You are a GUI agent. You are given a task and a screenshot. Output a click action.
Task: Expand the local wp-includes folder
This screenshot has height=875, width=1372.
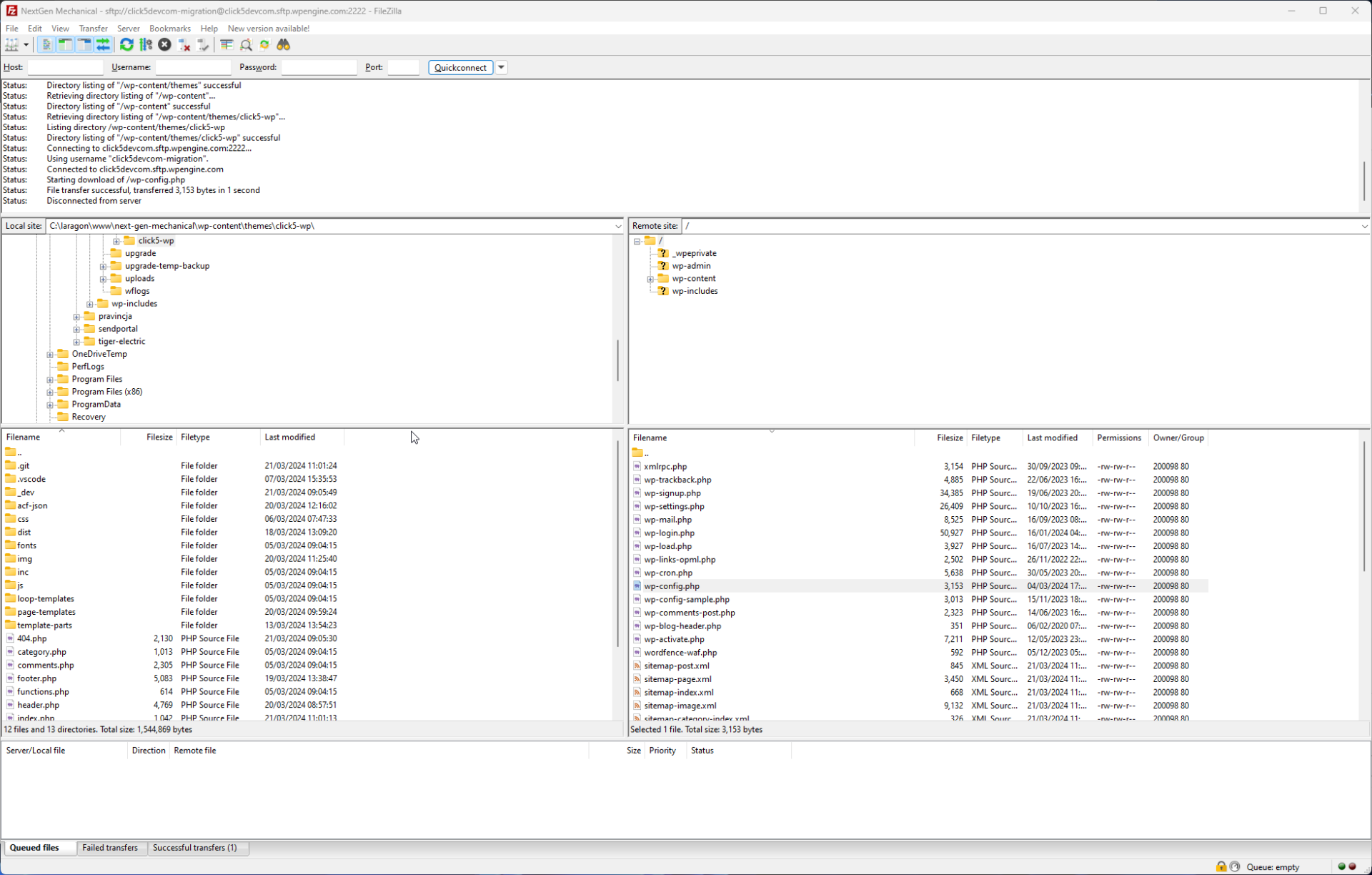90,304
